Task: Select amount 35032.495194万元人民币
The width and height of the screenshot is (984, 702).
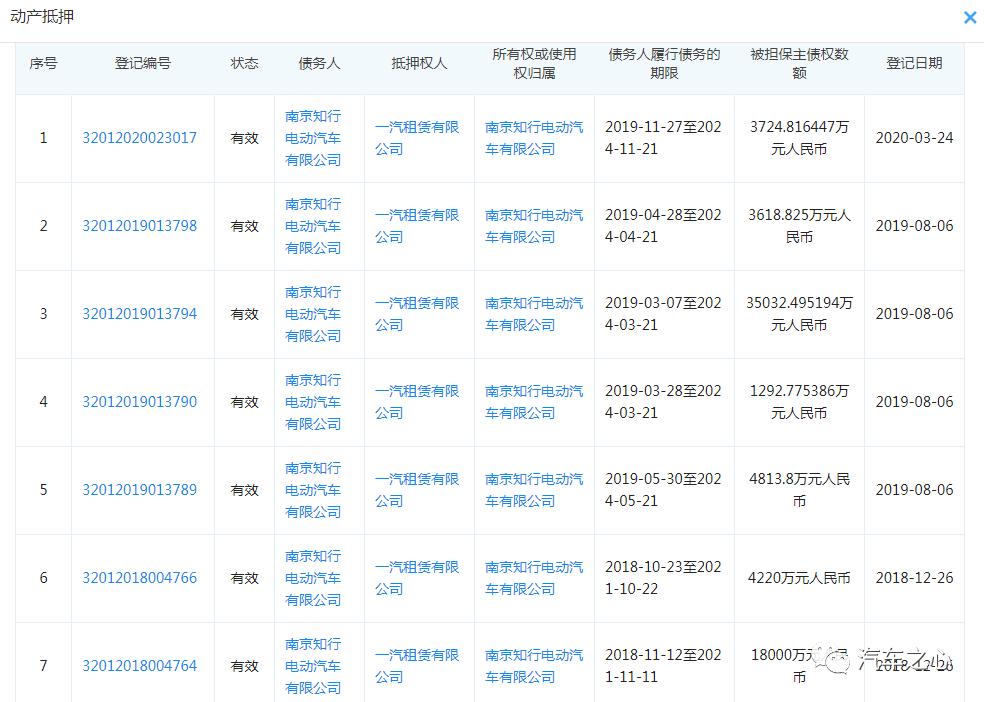Action: pyautogui.click(x=799, y=314)
